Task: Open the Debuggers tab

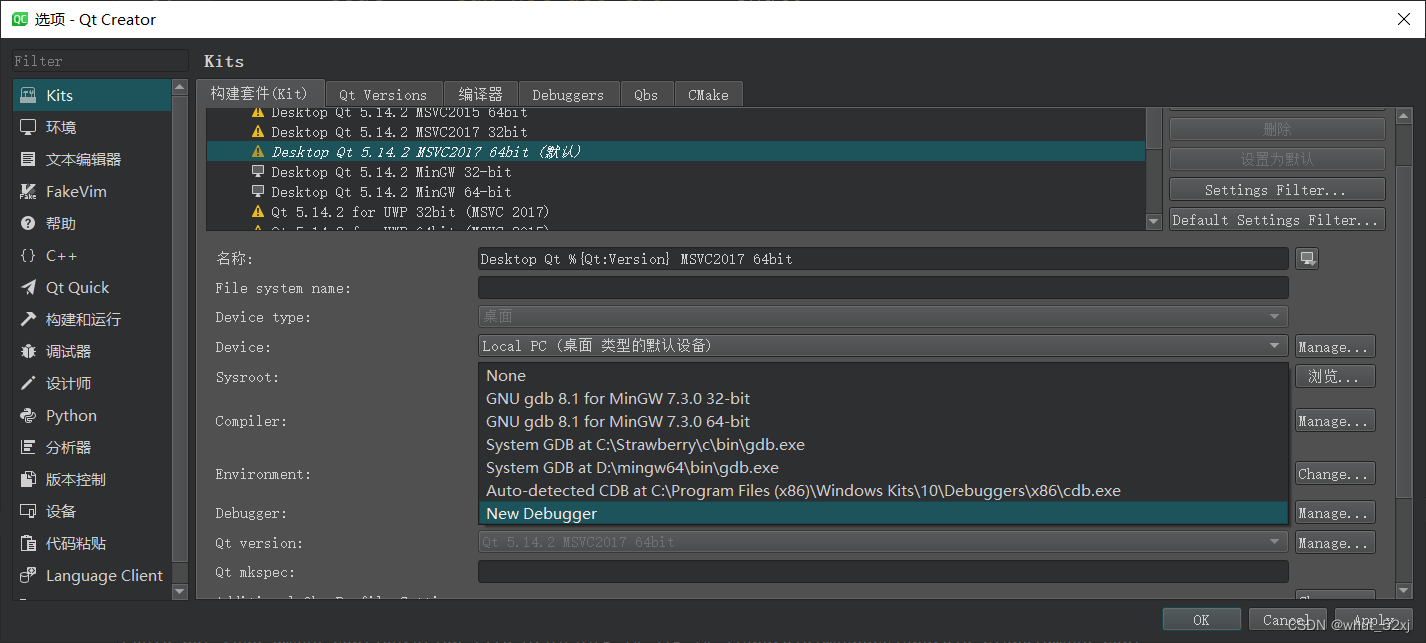Action: 568,94
